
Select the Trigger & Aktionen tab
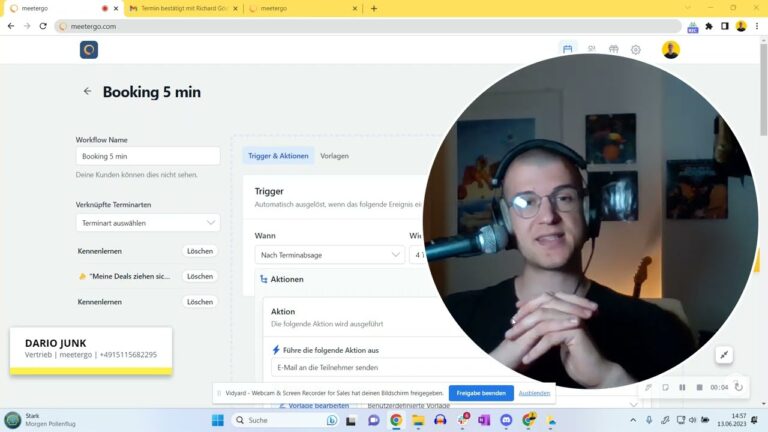pyautogui.click(x=278, y=156)
